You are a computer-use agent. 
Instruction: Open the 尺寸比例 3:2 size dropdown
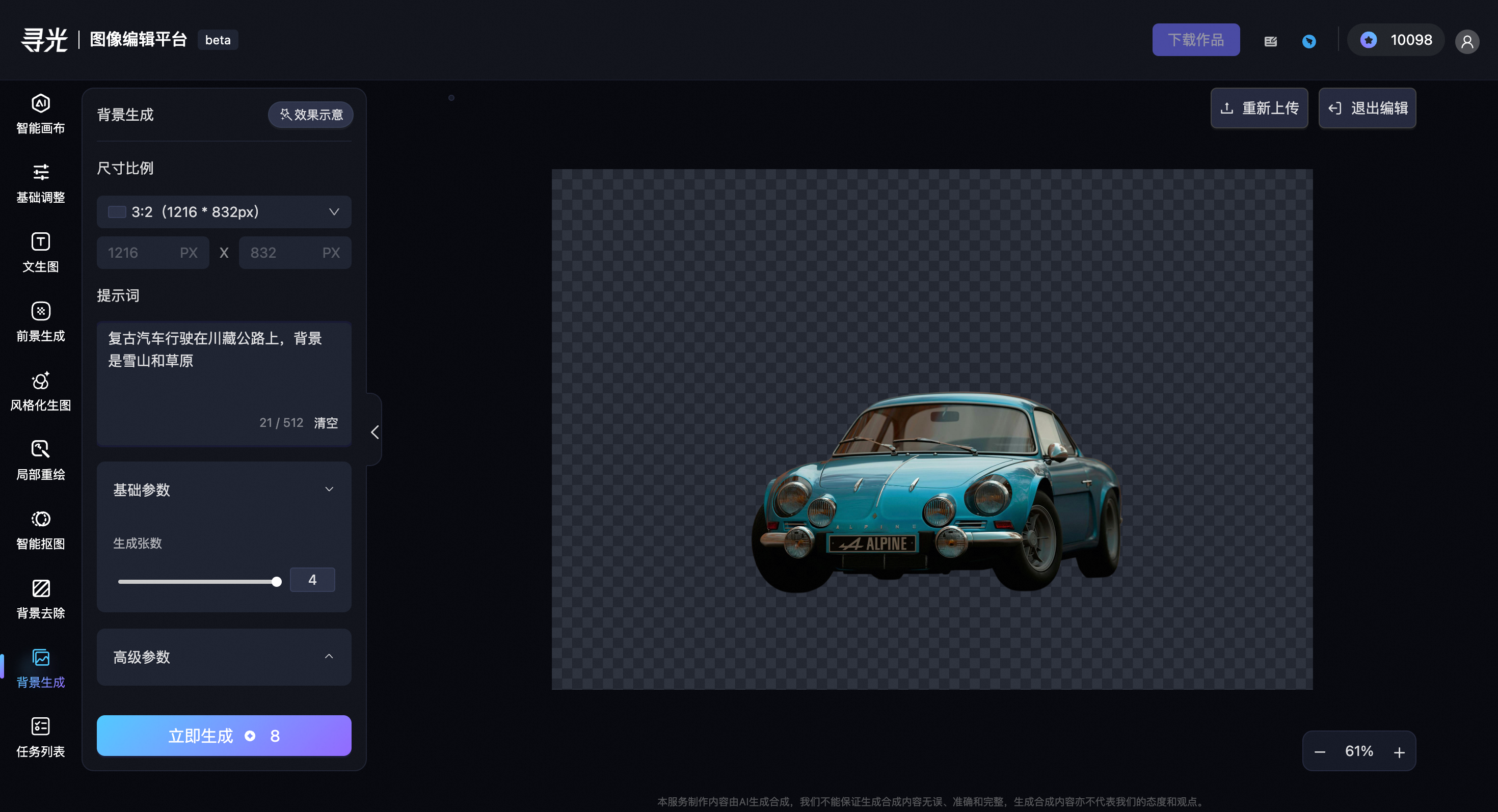[x=224, y=211]
